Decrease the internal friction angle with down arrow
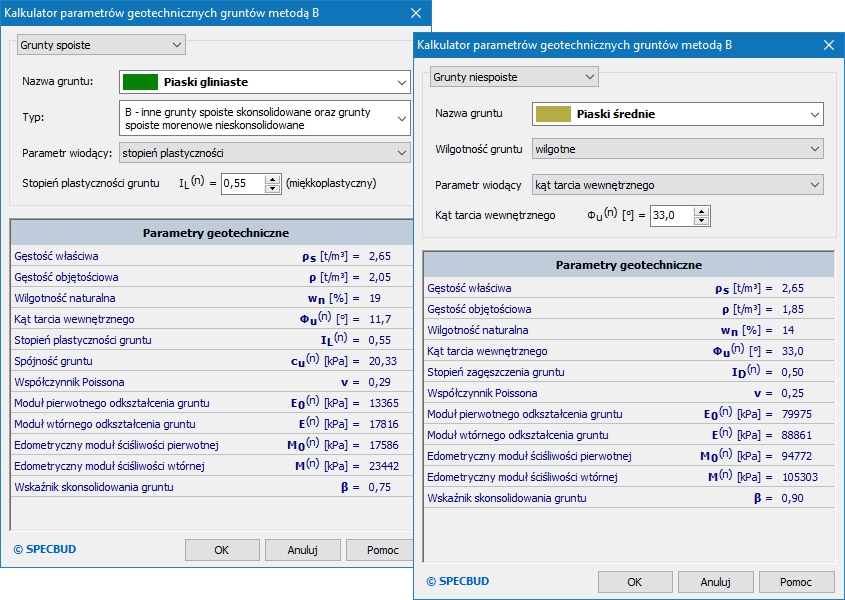Viewport: 845px width, 600px height. coord(701,220)
